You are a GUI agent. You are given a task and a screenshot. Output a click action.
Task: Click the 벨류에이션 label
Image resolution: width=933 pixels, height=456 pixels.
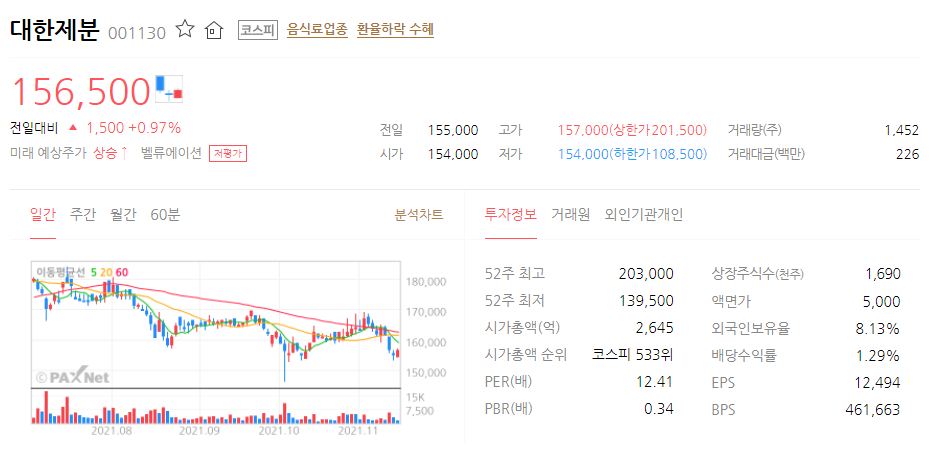click(x=171, y=154)
